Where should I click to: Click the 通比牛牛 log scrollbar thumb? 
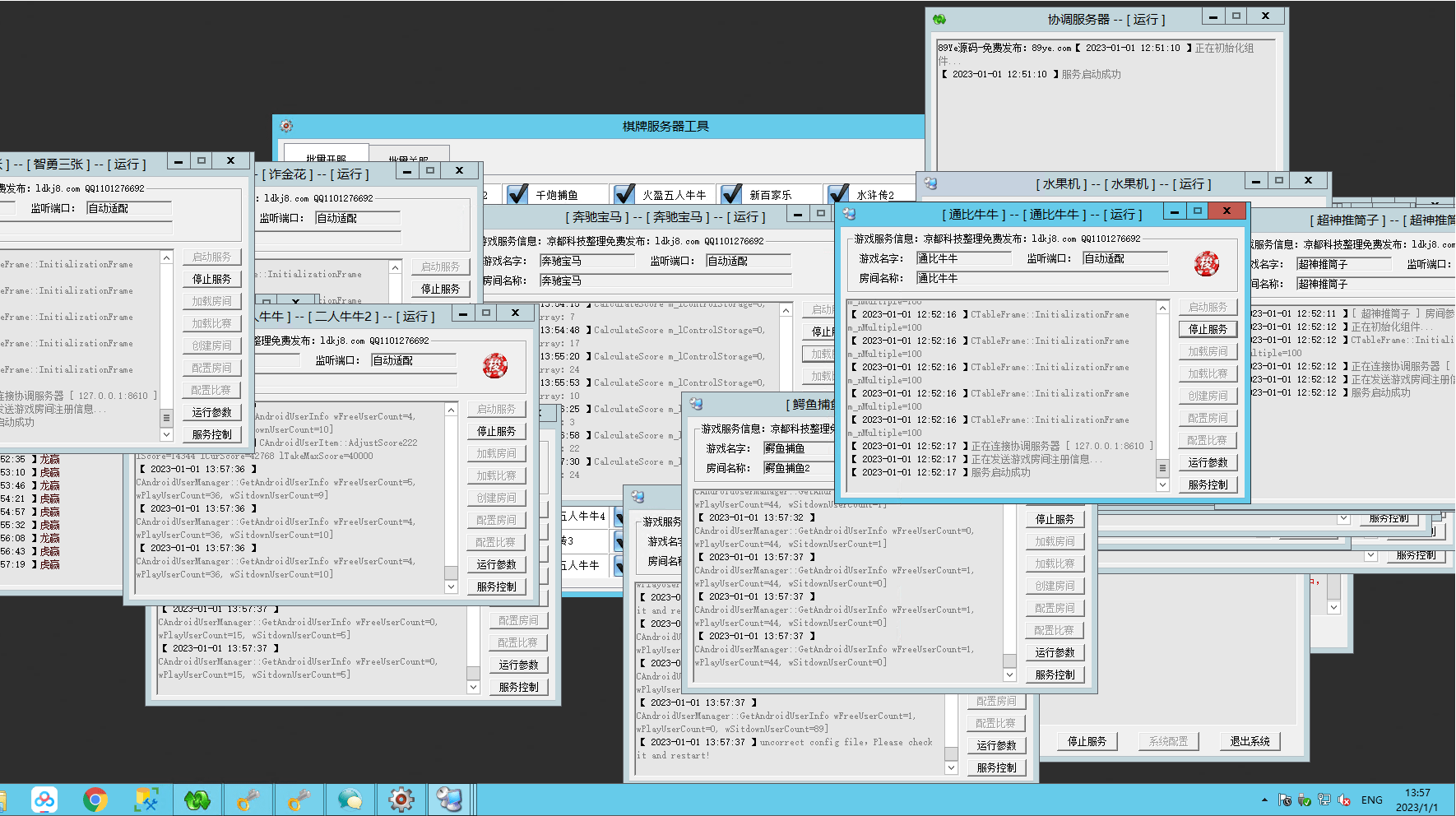click(x=1162, y=467)
